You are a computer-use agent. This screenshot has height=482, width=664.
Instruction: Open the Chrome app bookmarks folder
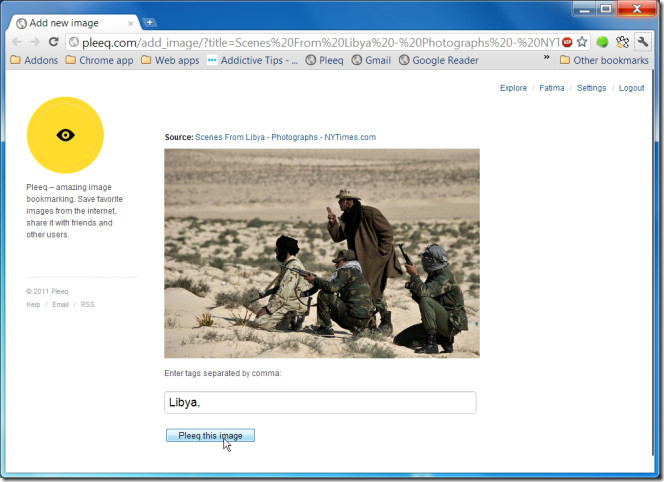click(100, 60)
